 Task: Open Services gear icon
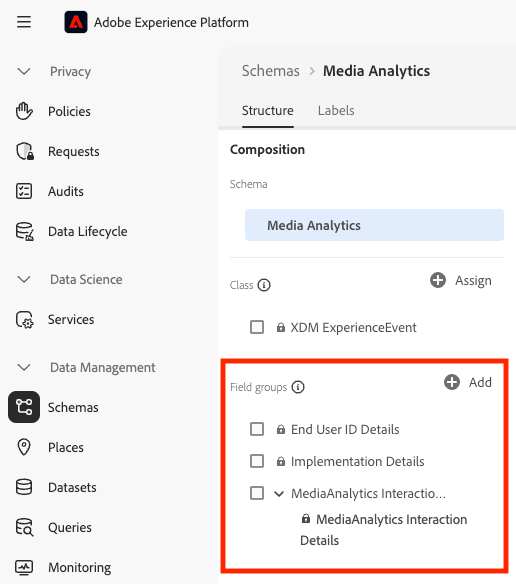pos(25,320)
